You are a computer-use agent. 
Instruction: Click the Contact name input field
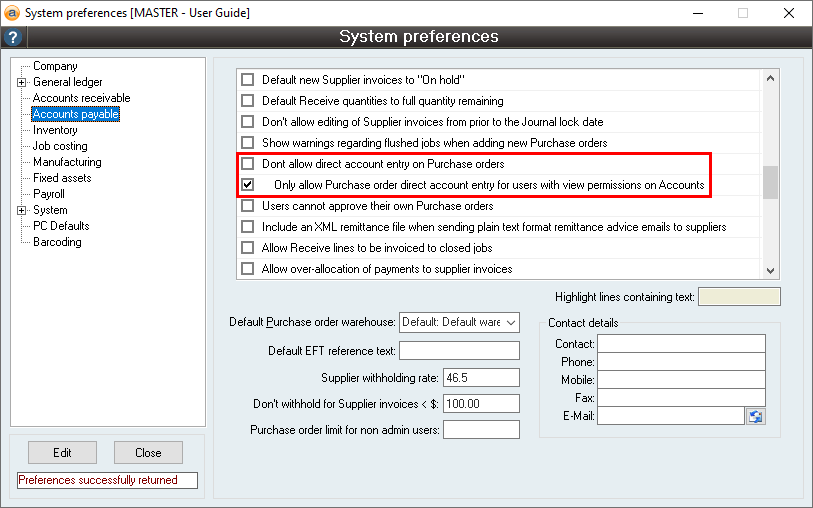pyautogui.click(x=681, y=344)
